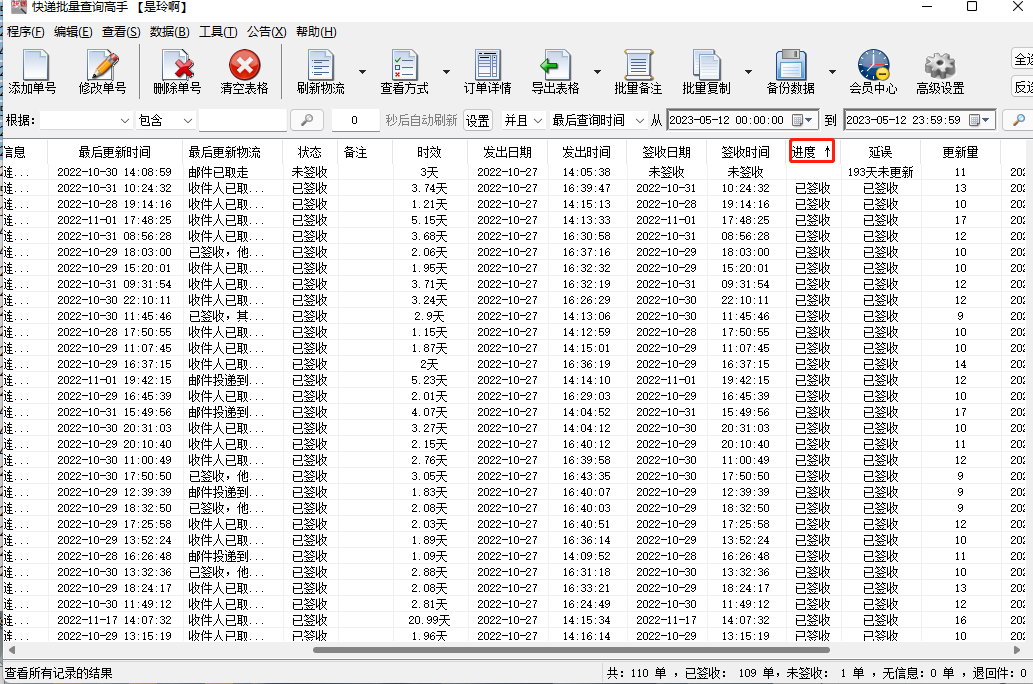Click the scroll right arrow of horizontal scrollbar
This screenshot has height=684, width=1033.
1017,650
